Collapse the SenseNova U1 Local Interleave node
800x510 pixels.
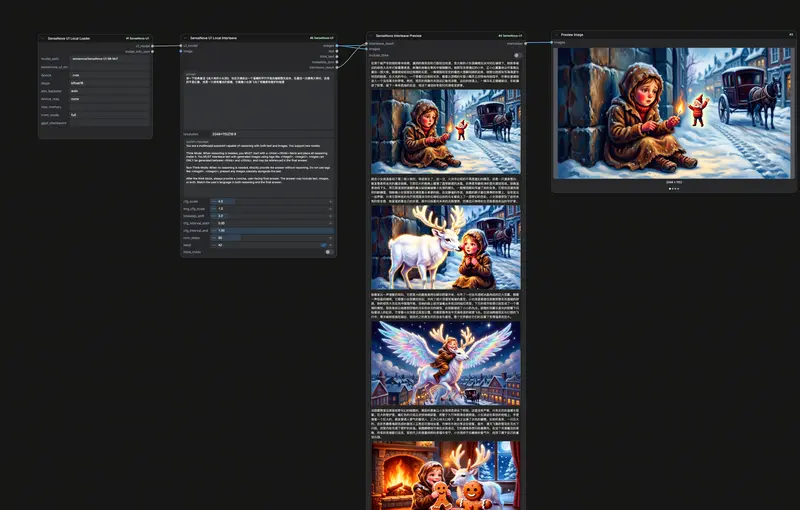click(185, 38)
